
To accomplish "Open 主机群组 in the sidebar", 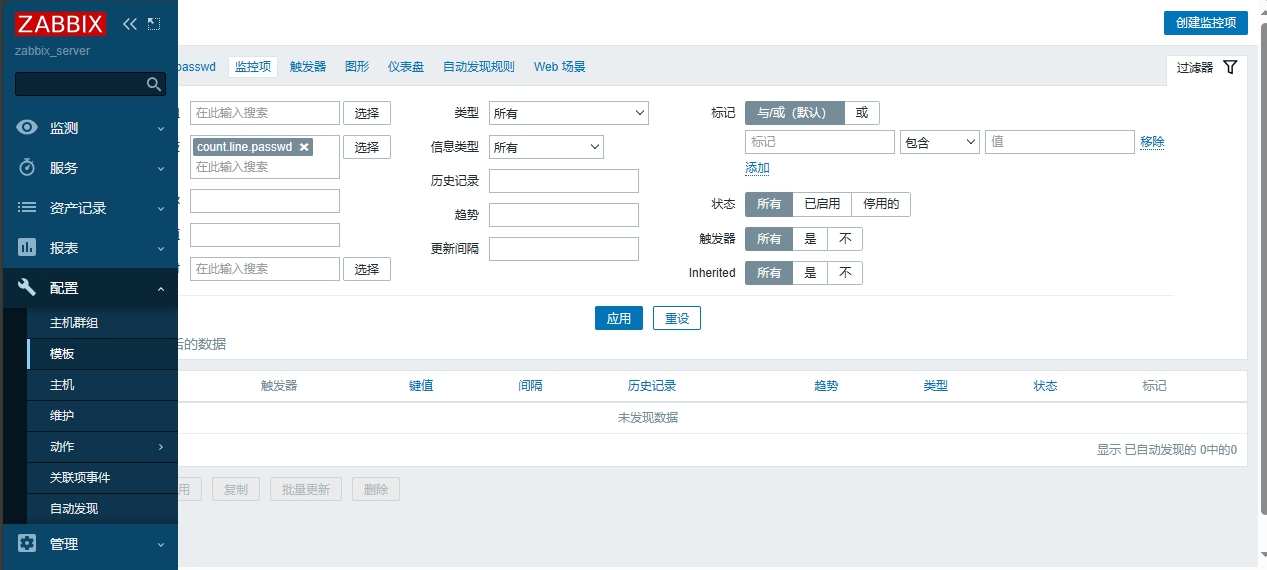I will [x=74, y=323].
